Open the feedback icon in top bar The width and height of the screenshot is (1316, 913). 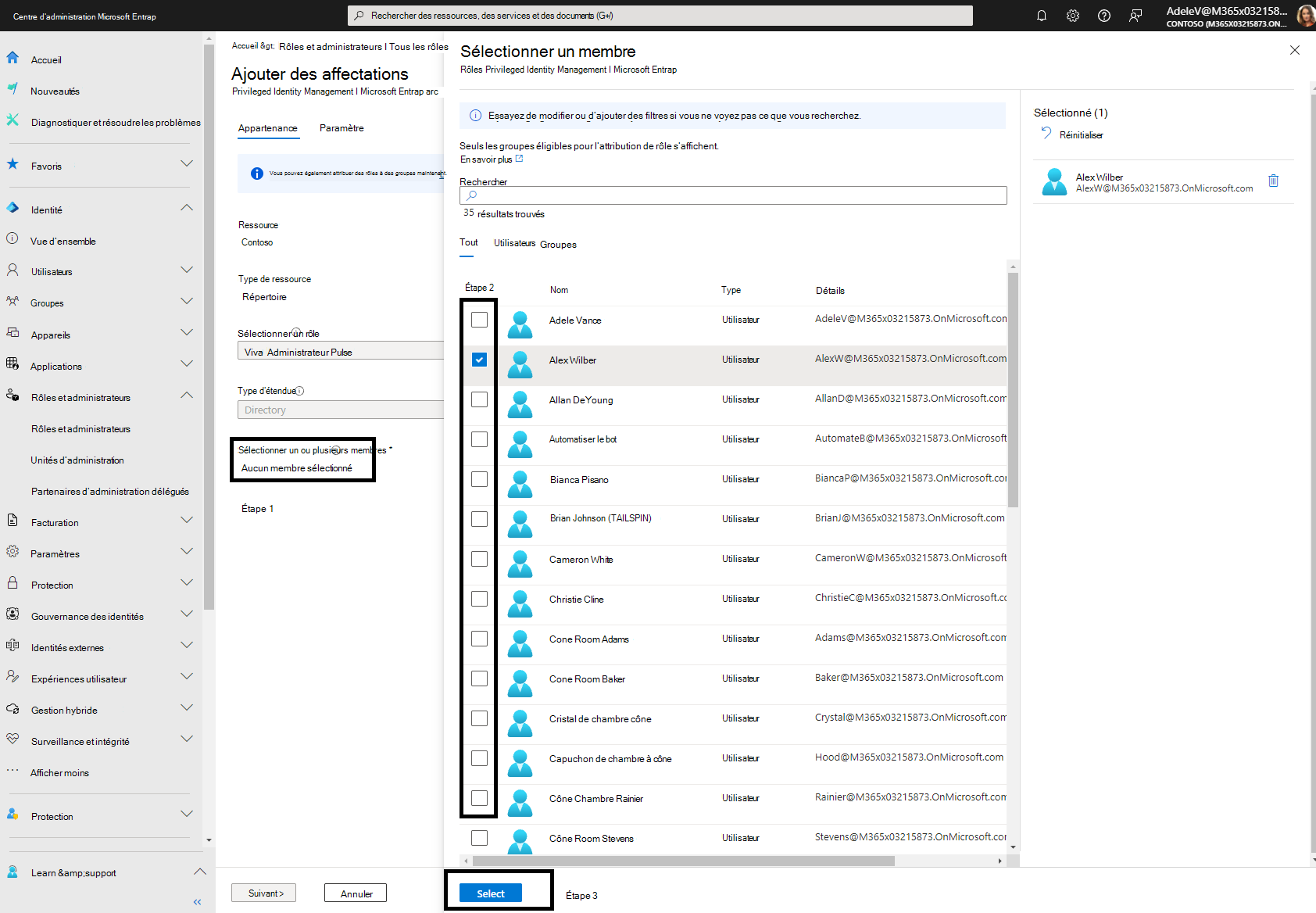pos(1135,16)
